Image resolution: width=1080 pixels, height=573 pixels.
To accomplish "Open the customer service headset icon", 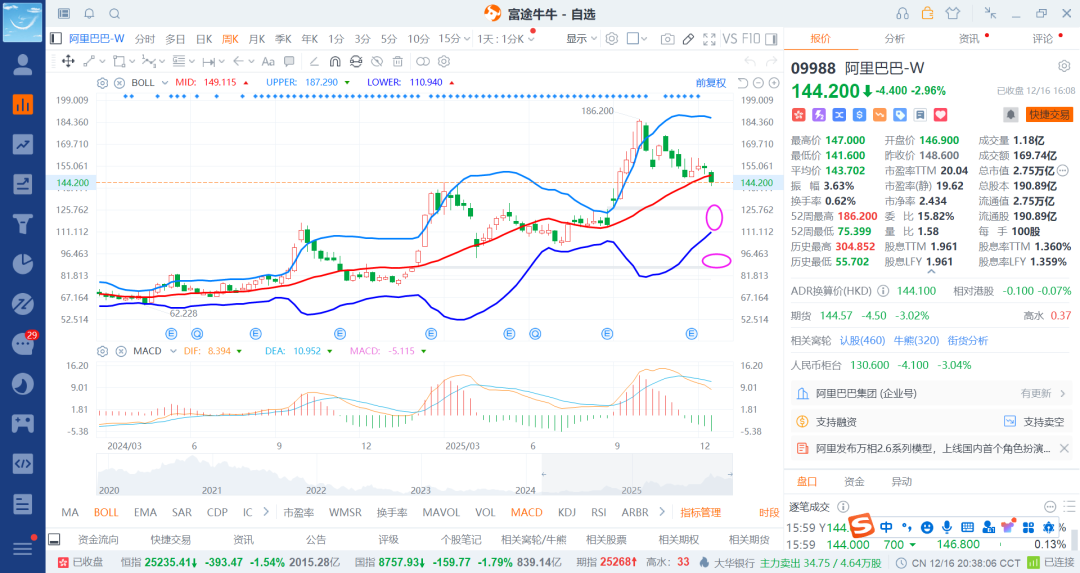I will coord(902,14).
